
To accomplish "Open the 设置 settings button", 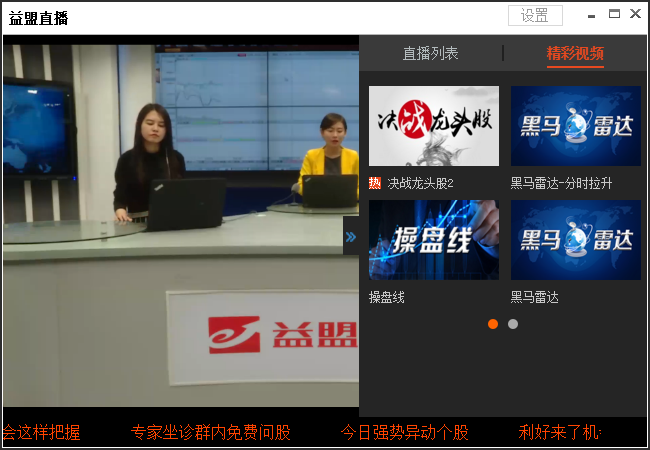I will coord(535,16).
